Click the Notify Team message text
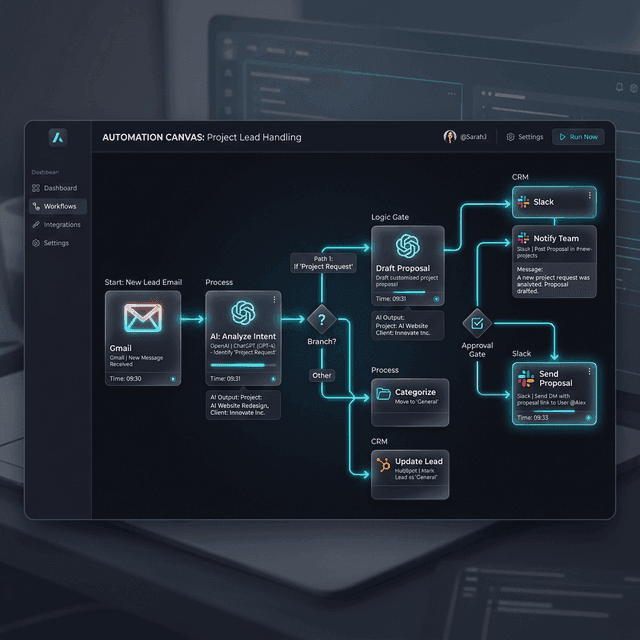Image resolution: width=640 pixels, height=640 pixels. pos(553,280)
